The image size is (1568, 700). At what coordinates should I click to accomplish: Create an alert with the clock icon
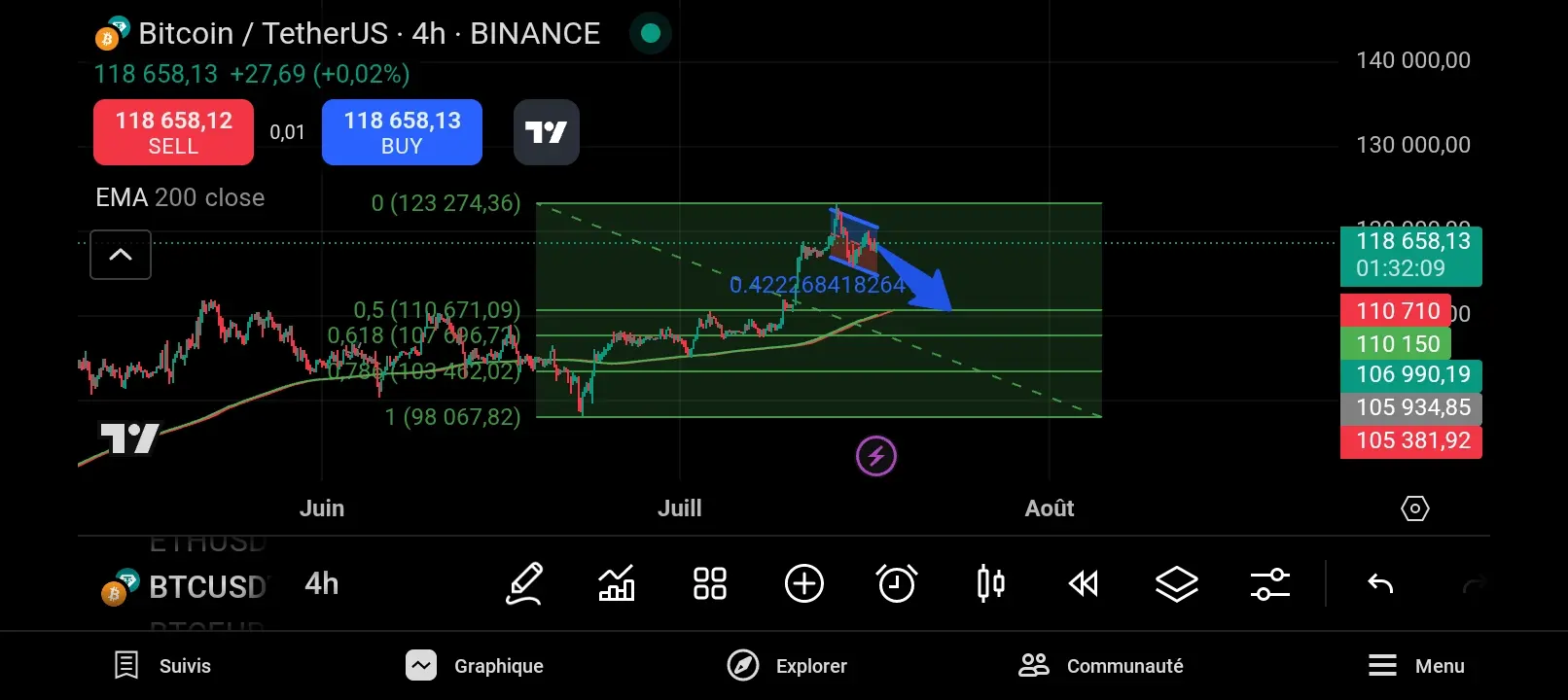(x=897, y=583)
